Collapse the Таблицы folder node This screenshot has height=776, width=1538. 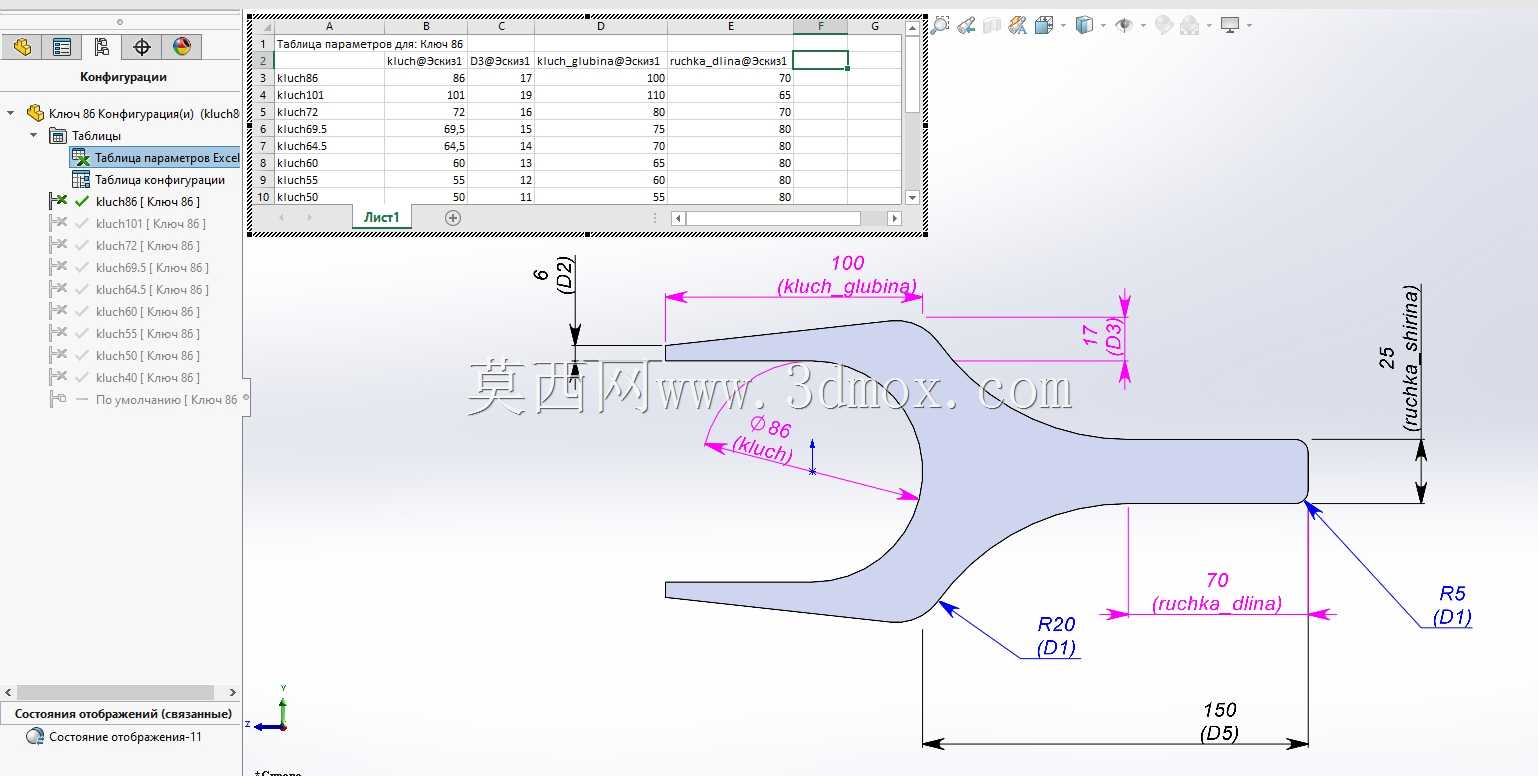(x=33, y=135)
